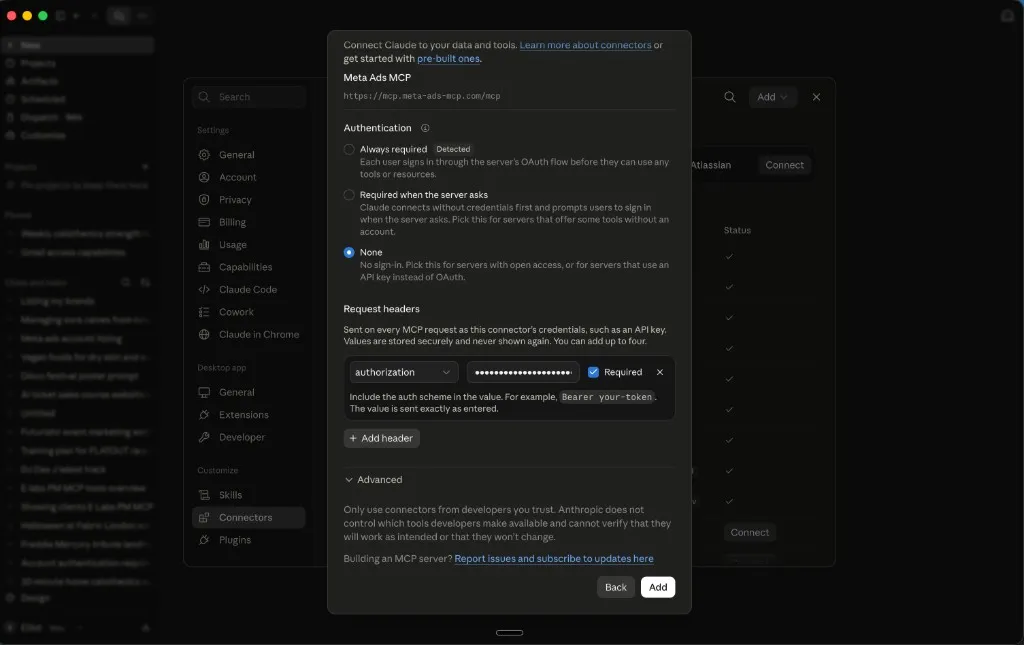1024x645 pixels.
Task: Click Connect button next to Atlassian
Action: [784, 165]
